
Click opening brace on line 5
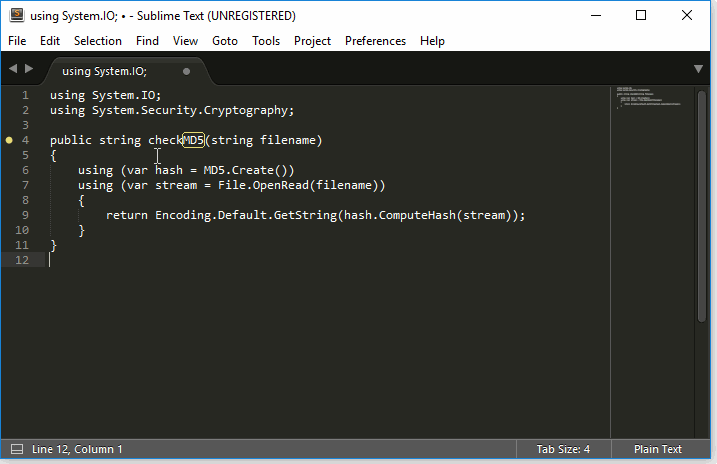tap(54, 155)
